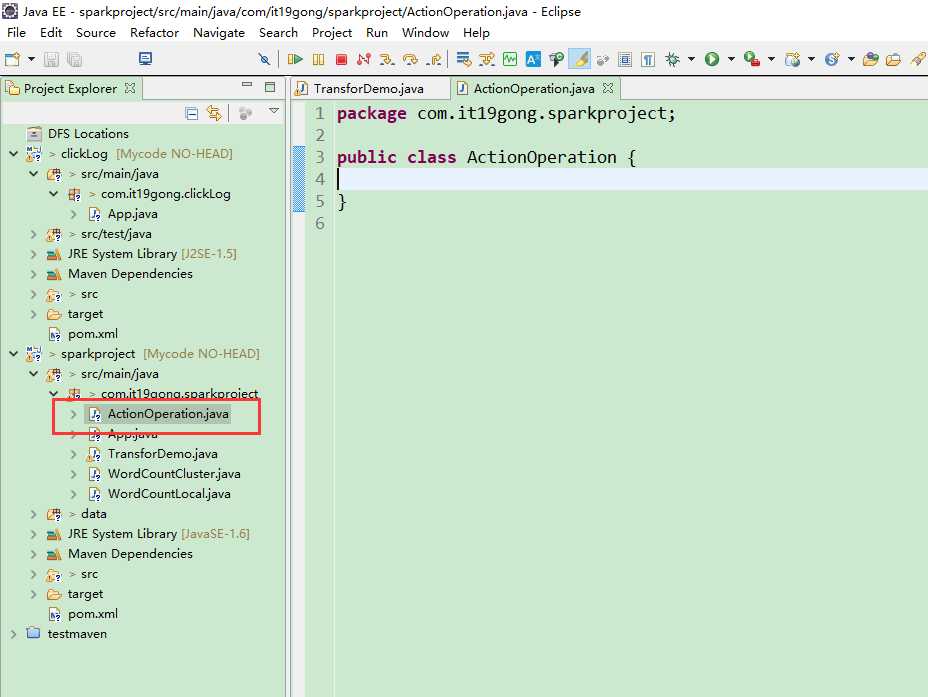Switch to the TransforDemo.java editor tab
Viewport: 928px width, 697px height.
coord(368,89)
